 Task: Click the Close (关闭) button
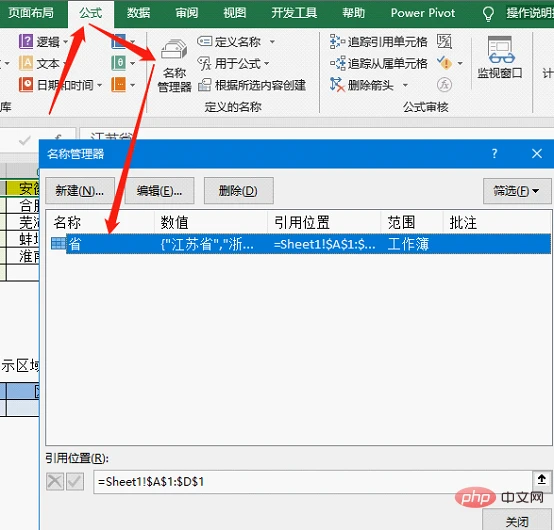517,521
